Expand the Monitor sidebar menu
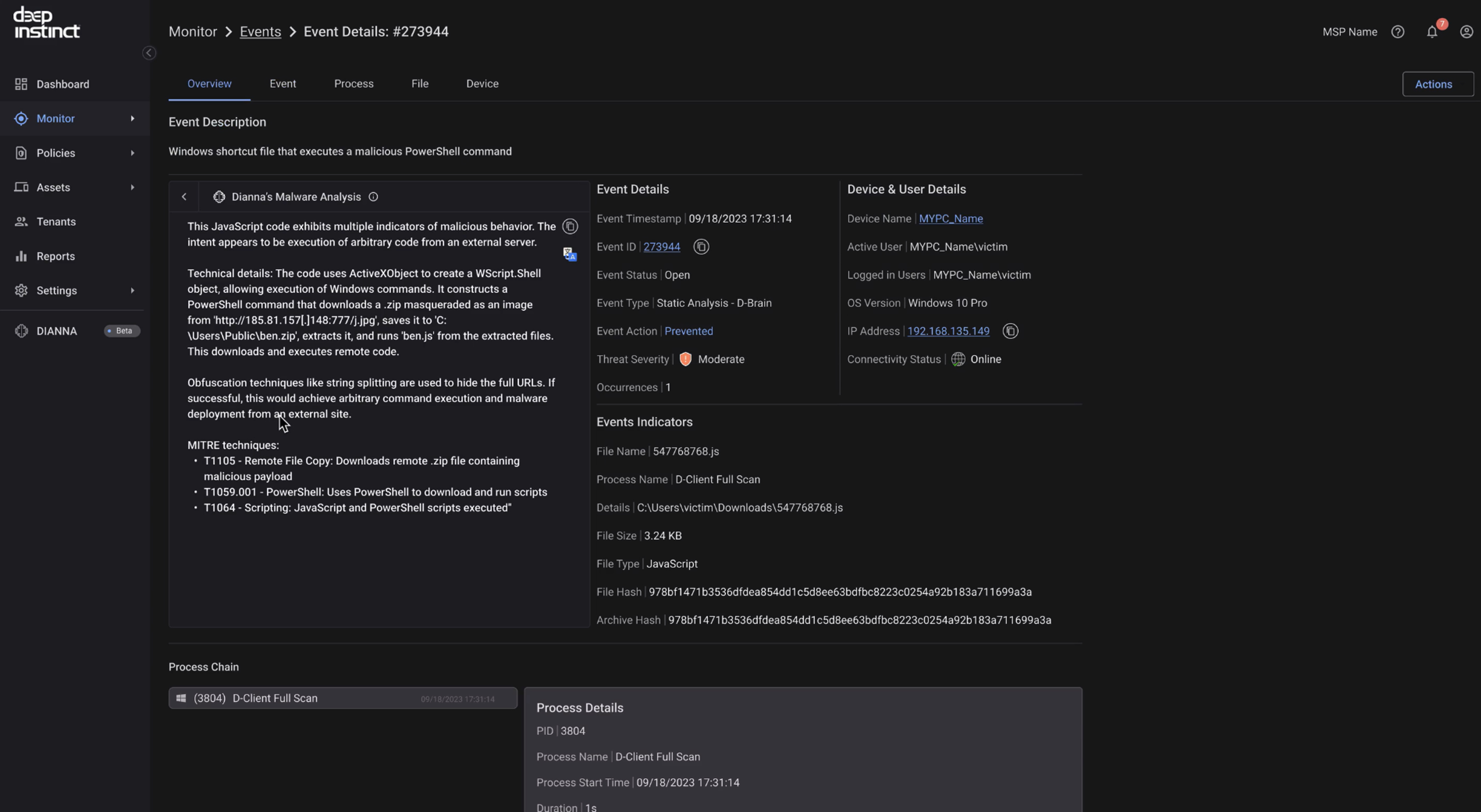 [x=132, y=119]
